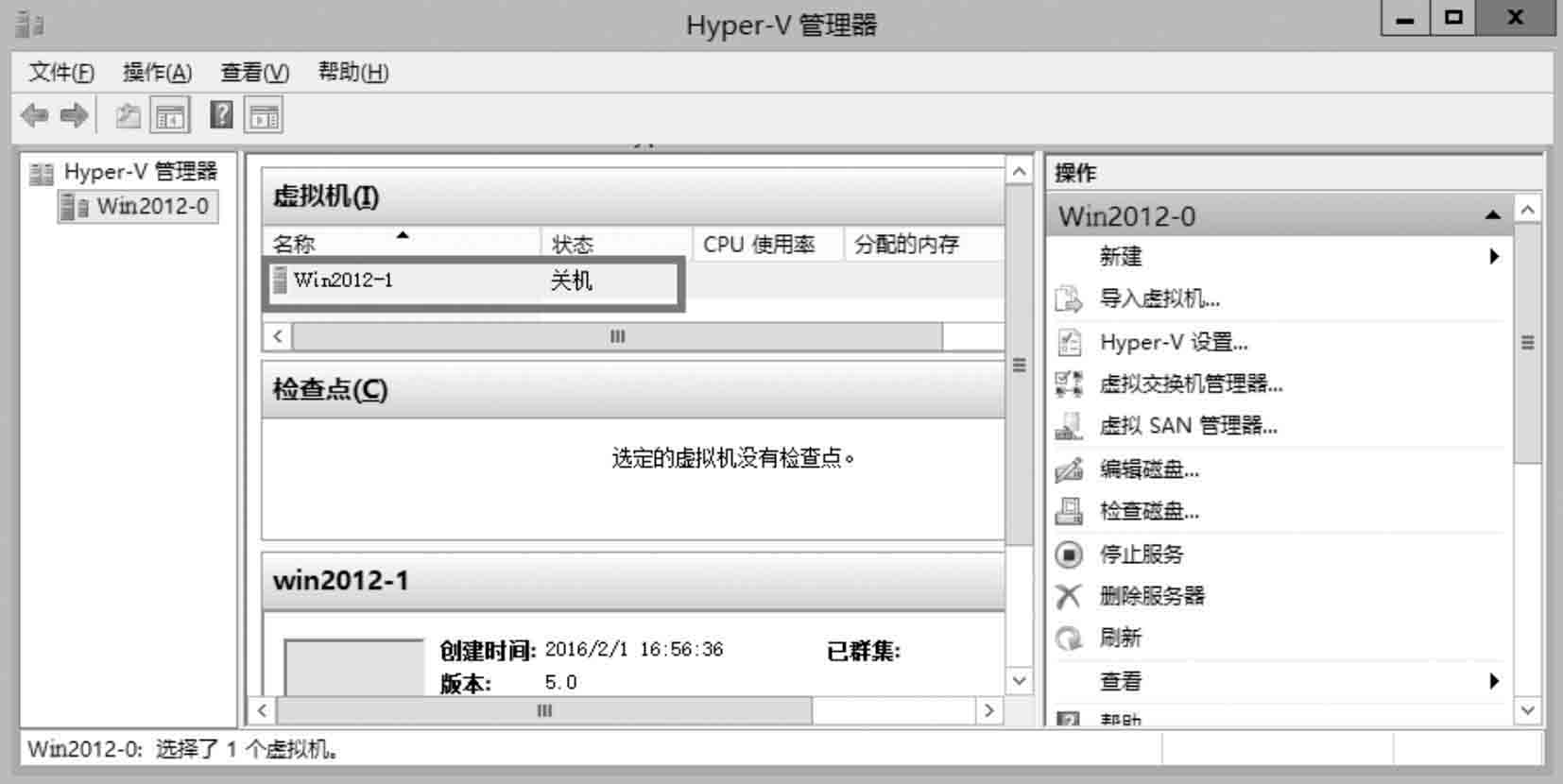
Task: Click the Win2012-1 virtual machine icon
Action: click(x=279, y=280)
